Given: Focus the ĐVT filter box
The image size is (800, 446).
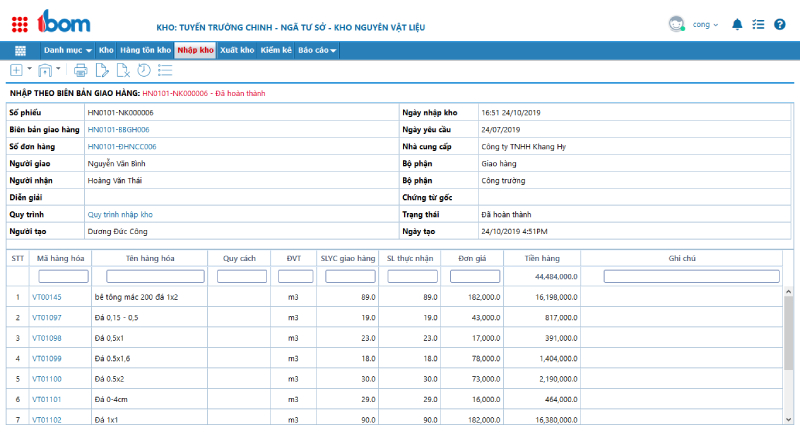Looking at the screenshot, I should 295,276.
